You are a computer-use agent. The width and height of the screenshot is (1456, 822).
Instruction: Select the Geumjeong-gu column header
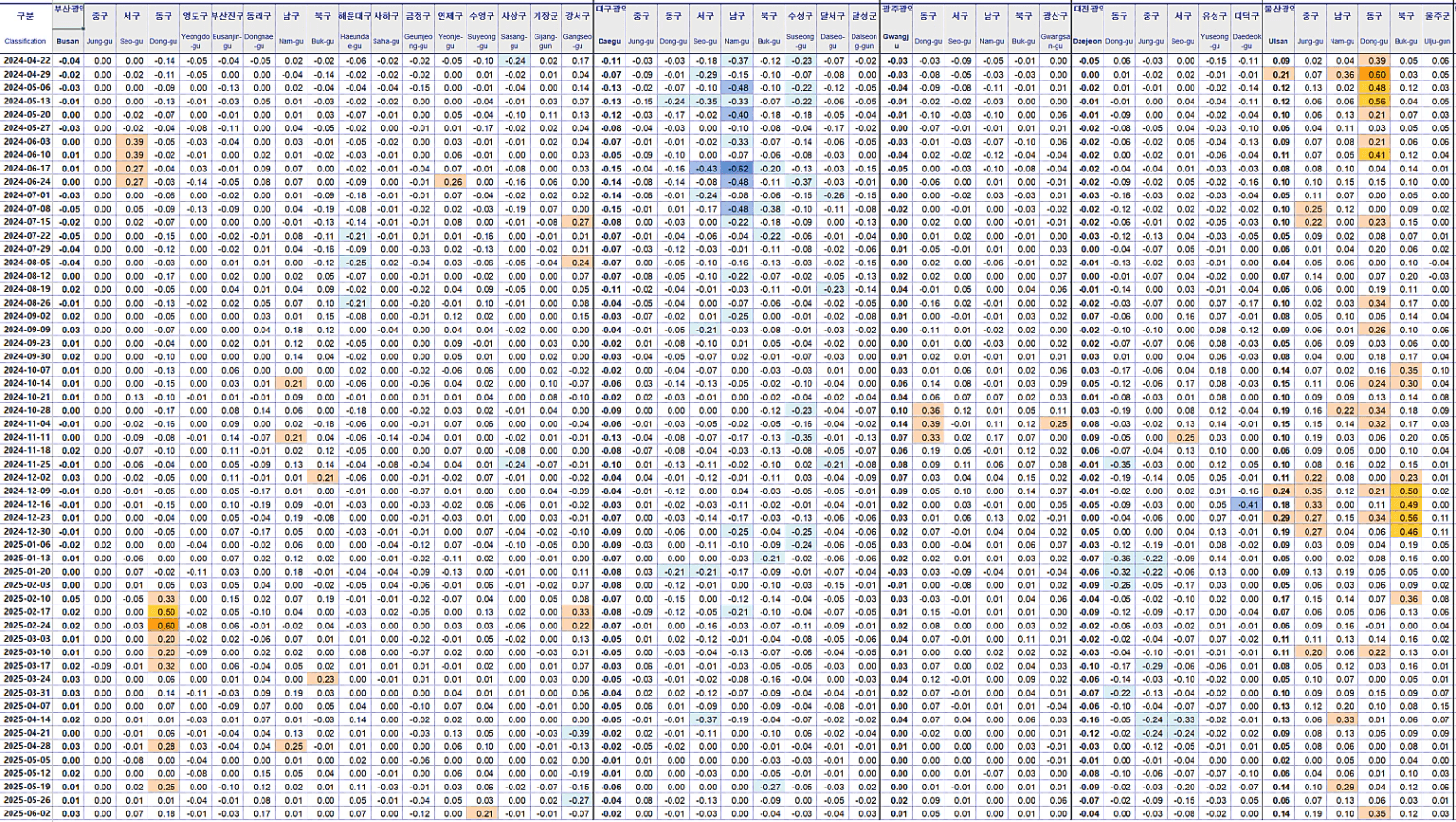tap(419, 41)
